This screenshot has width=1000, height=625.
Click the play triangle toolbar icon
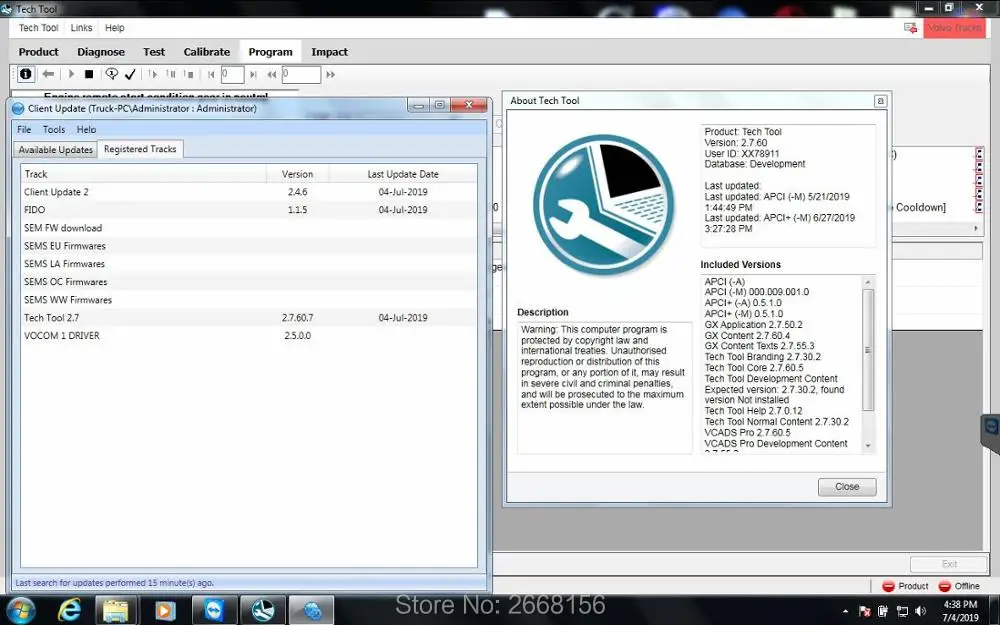71,74
